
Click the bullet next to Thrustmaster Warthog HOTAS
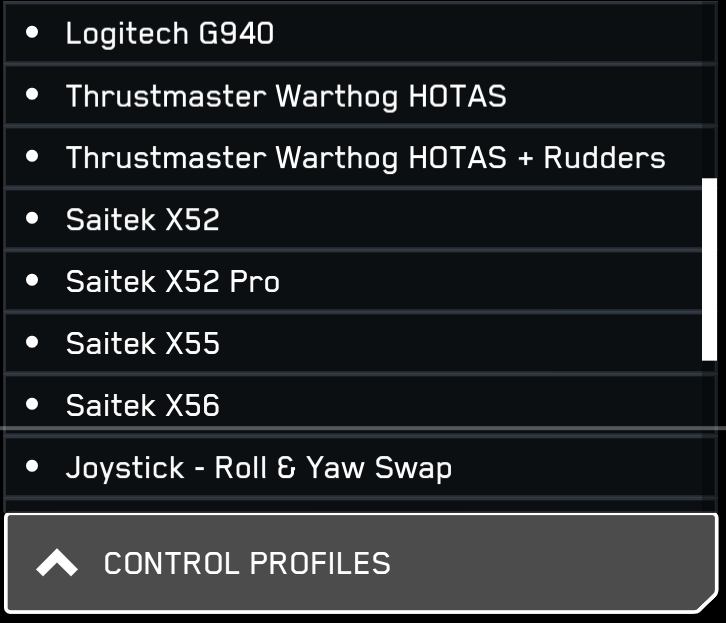32,95
